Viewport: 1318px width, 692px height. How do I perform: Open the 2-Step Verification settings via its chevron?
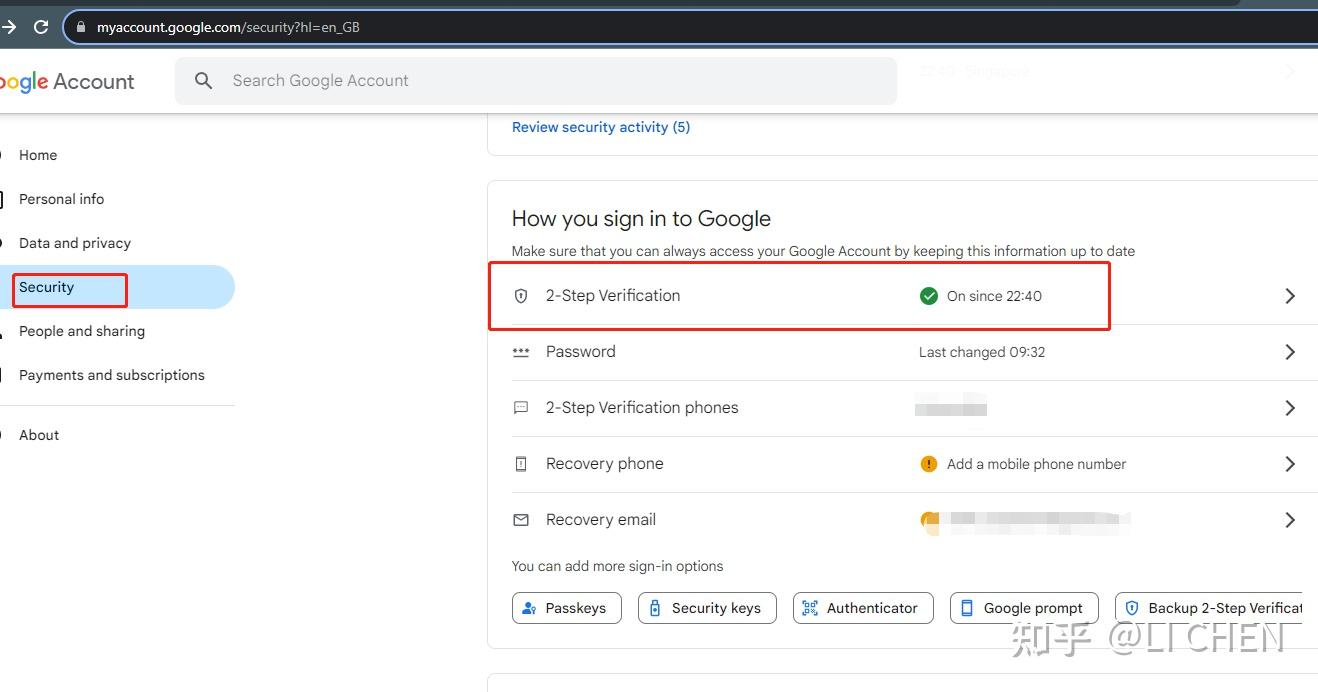point(1289,296)
